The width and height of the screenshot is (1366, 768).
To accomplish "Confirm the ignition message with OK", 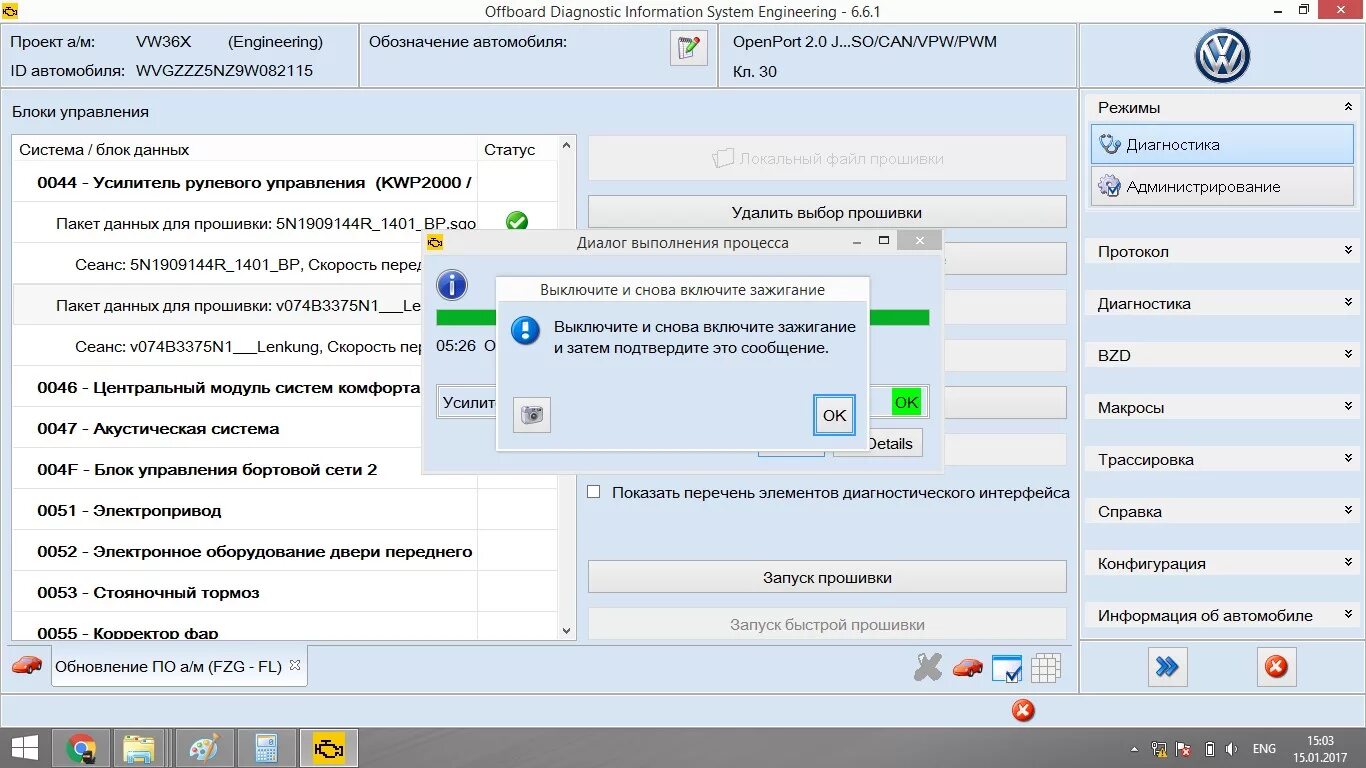I will pyautogui.click(x=834, y=415).
